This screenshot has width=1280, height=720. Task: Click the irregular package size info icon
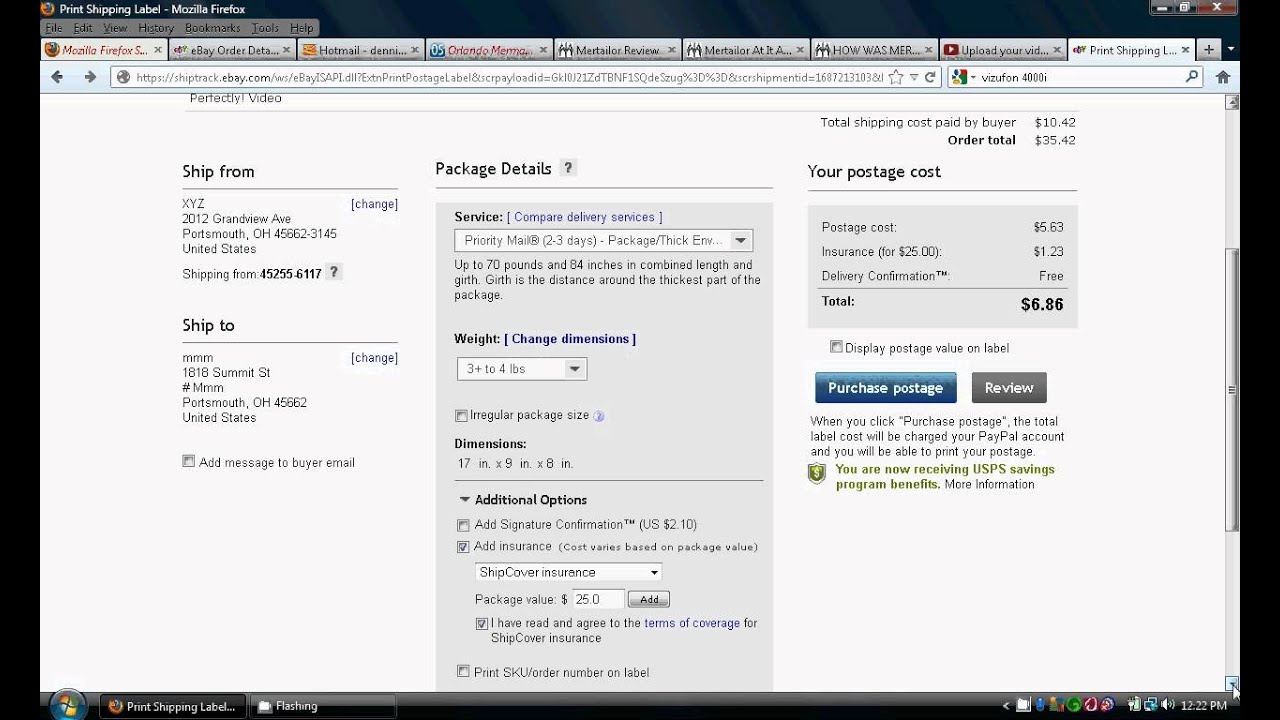click(599, 416)
